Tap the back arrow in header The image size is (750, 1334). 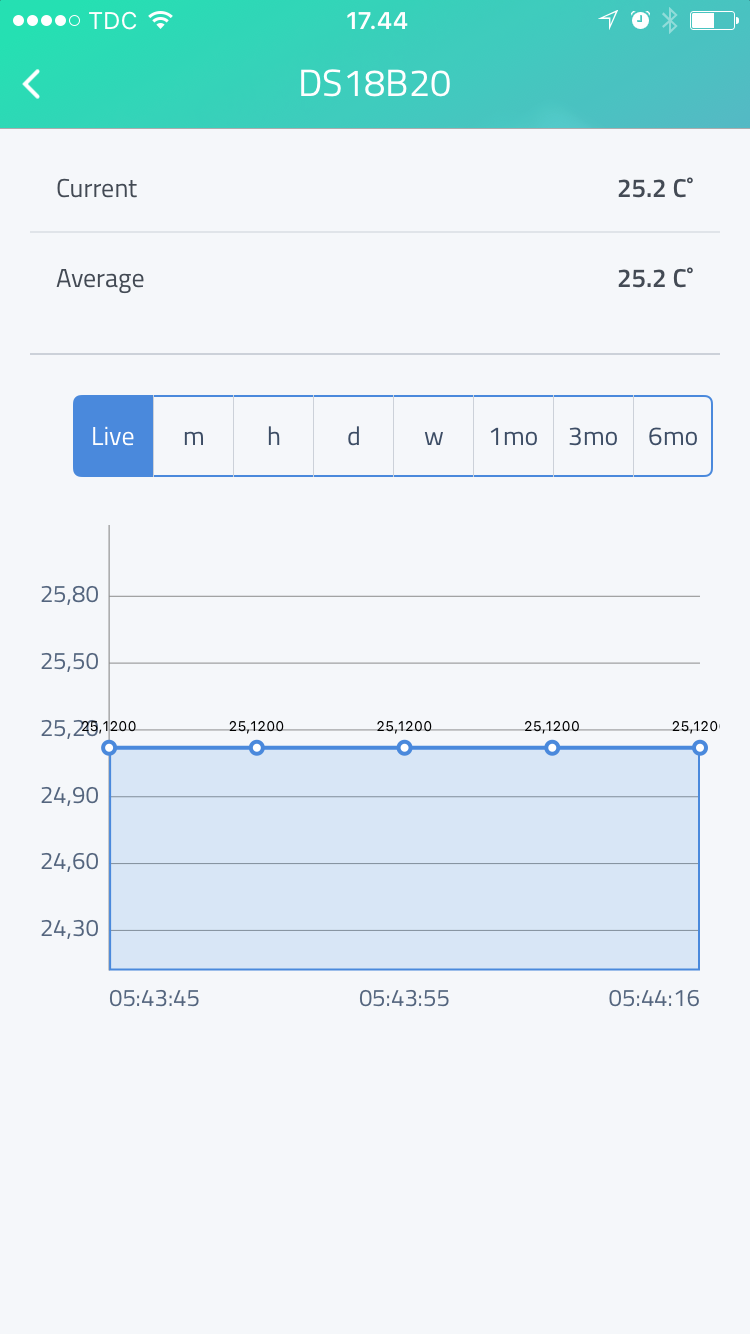pyautogui.click(x=32, y=84)
